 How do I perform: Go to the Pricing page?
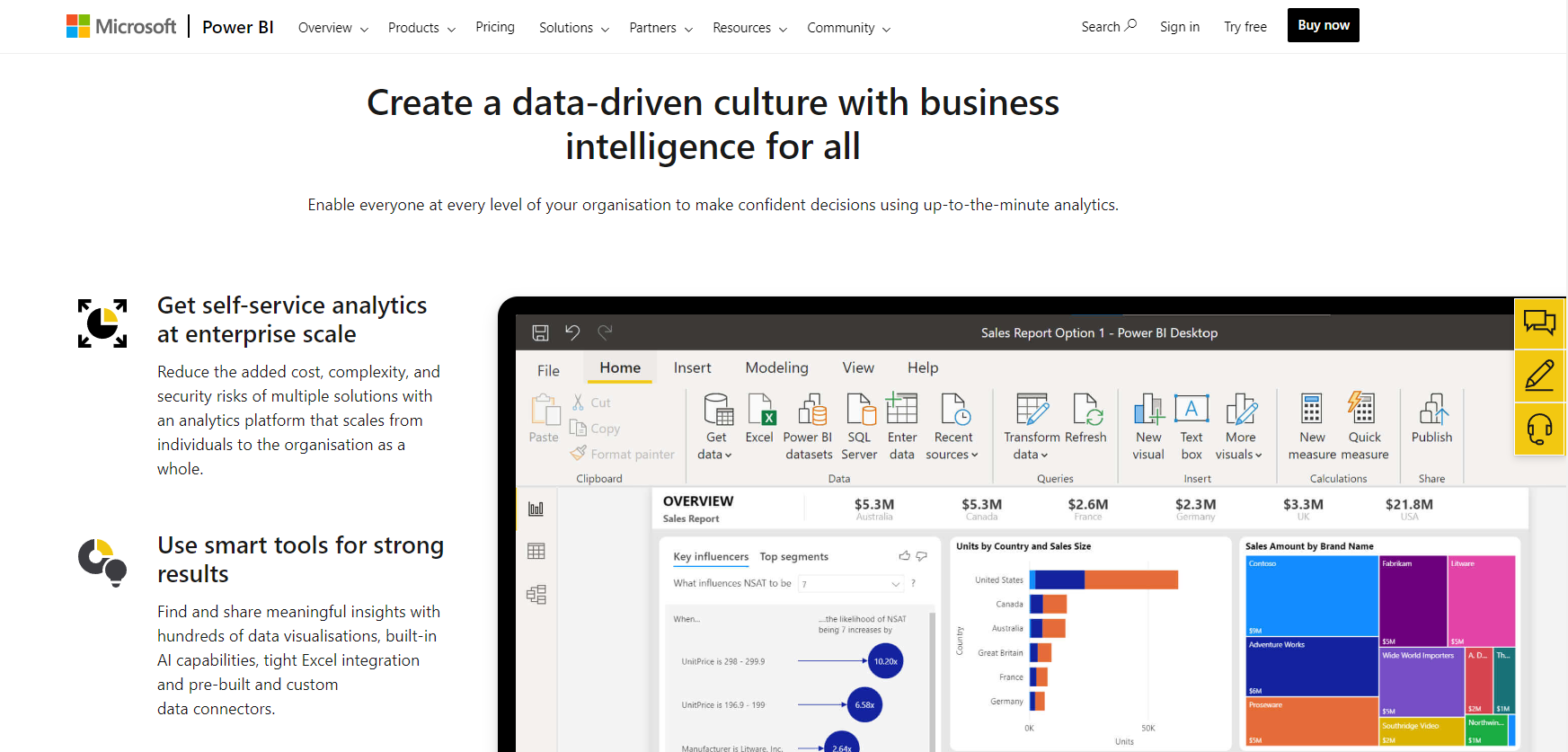click(495, 27)
